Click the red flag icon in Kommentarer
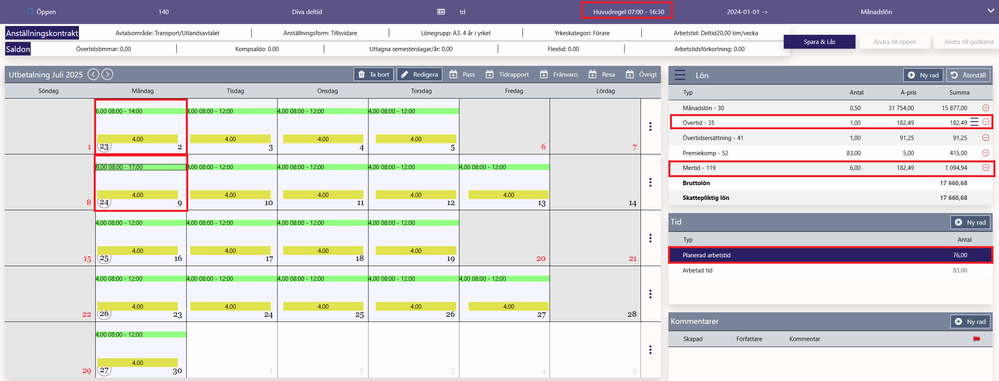The width and height of the screenshot is (999, 381). [976, 340]
